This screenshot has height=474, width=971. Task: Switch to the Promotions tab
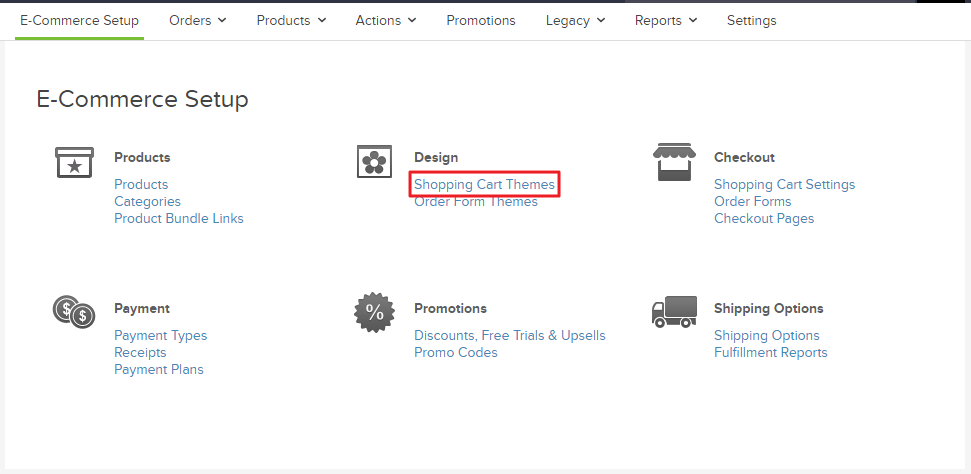click(481, 20)
